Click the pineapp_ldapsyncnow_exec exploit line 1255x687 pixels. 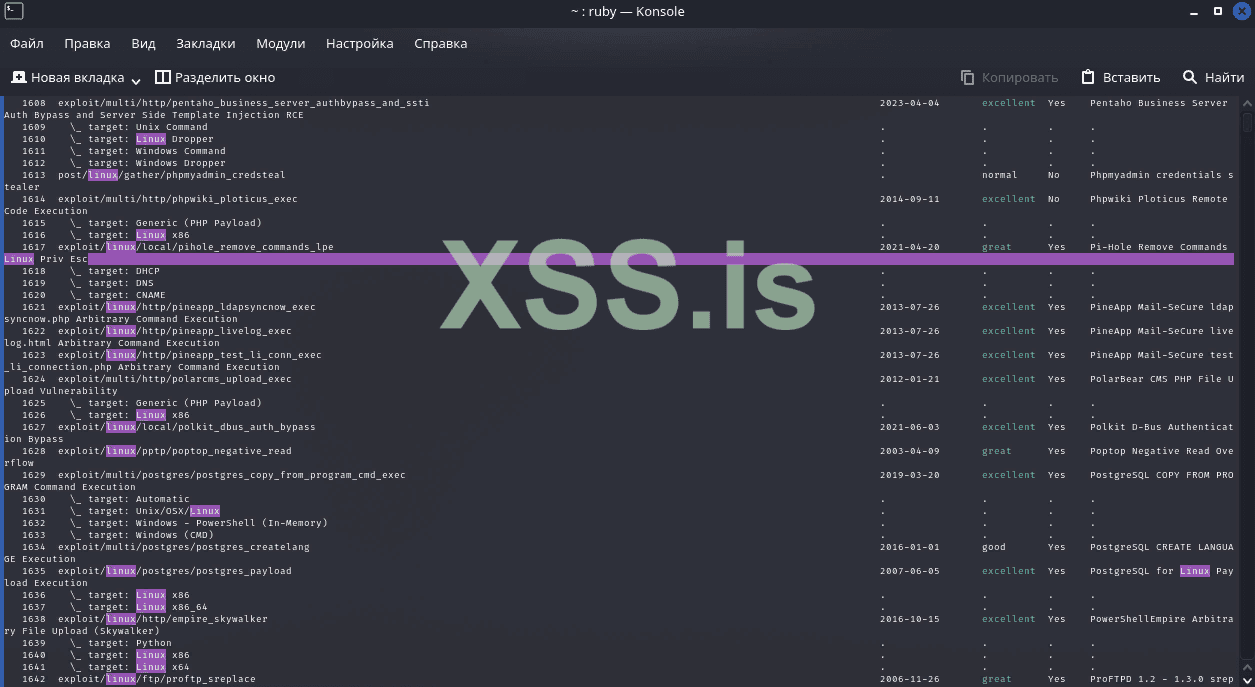(x=187, y=307)
